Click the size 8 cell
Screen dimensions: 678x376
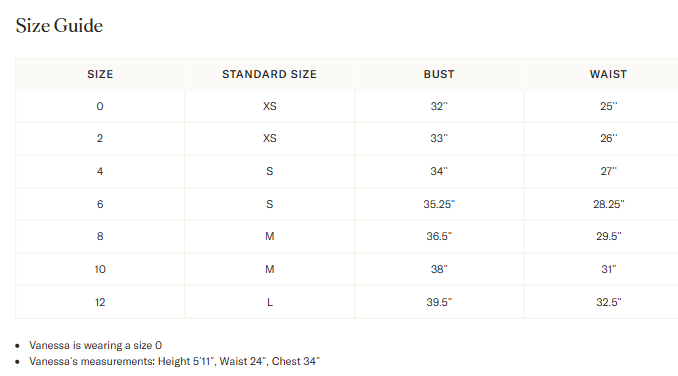[x=100, y=236]
